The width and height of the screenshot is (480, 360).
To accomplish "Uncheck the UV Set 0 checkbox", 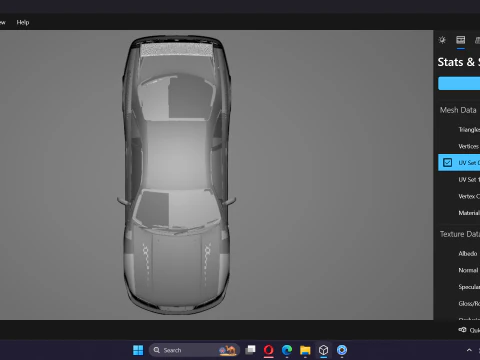I will click(x=447, y=163).
